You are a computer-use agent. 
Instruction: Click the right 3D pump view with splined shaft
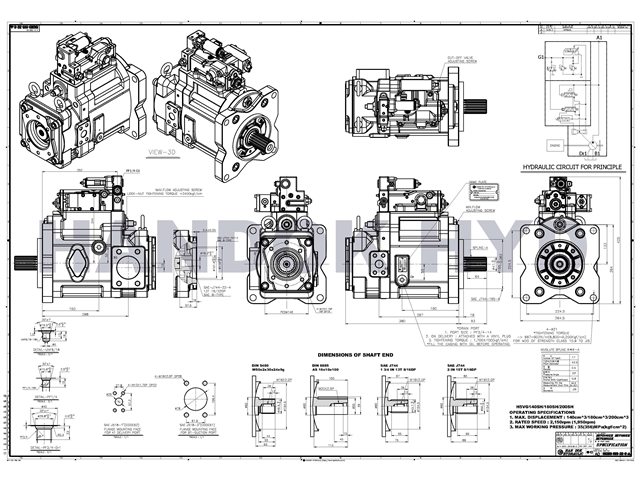click(x=216, y=105)
